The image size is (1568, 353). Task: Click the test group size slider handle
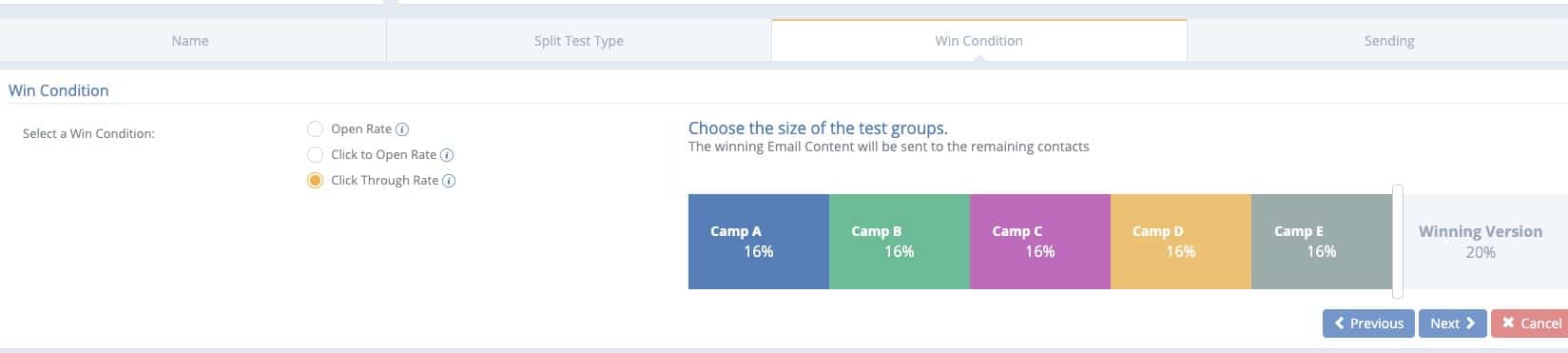tap(1398, 242)
